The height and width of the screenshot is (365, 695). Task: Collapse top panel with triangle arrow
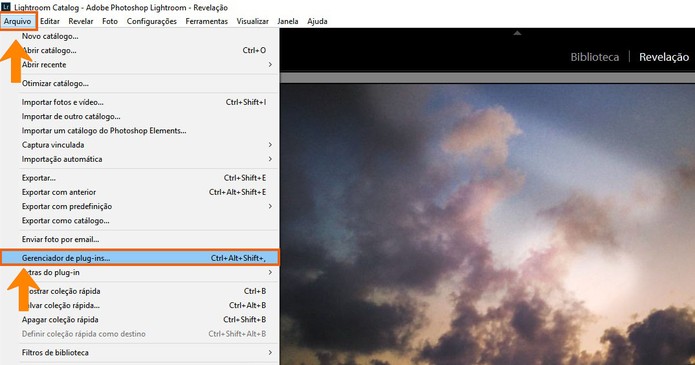(517, 33)
